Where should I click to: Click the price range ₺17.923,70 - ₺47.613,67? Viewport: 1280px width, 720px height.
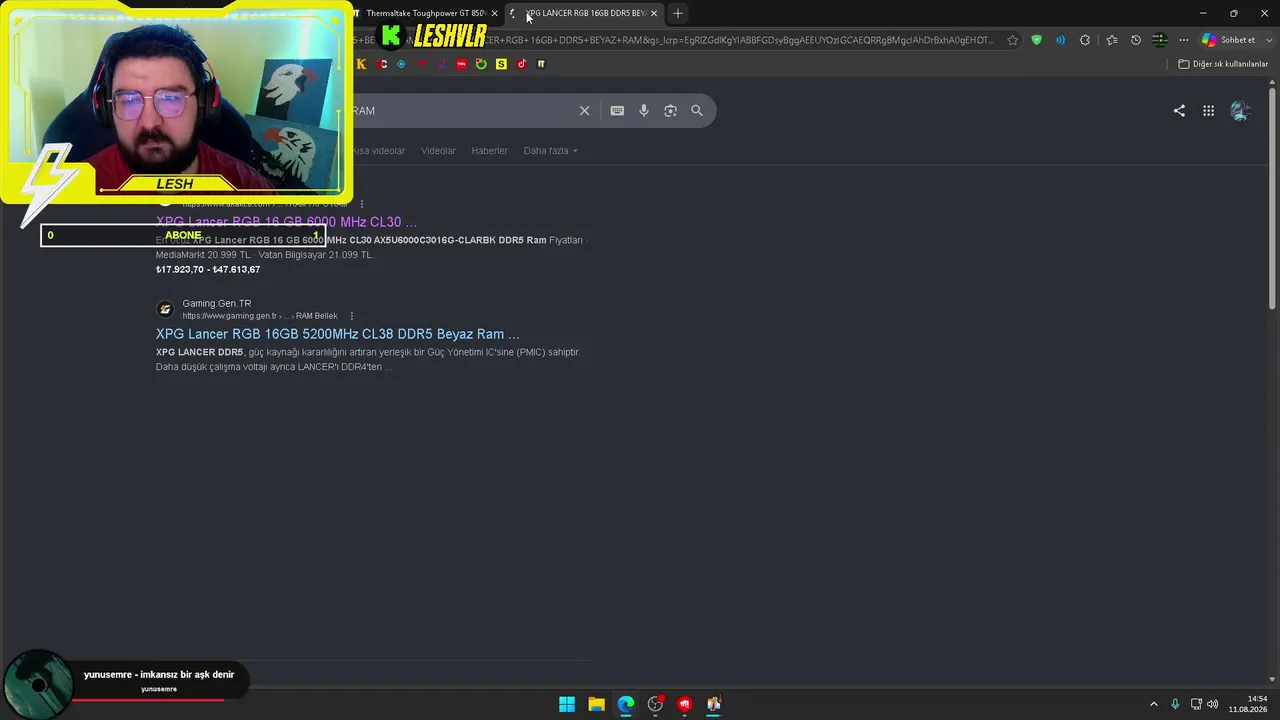pos(208,269)
